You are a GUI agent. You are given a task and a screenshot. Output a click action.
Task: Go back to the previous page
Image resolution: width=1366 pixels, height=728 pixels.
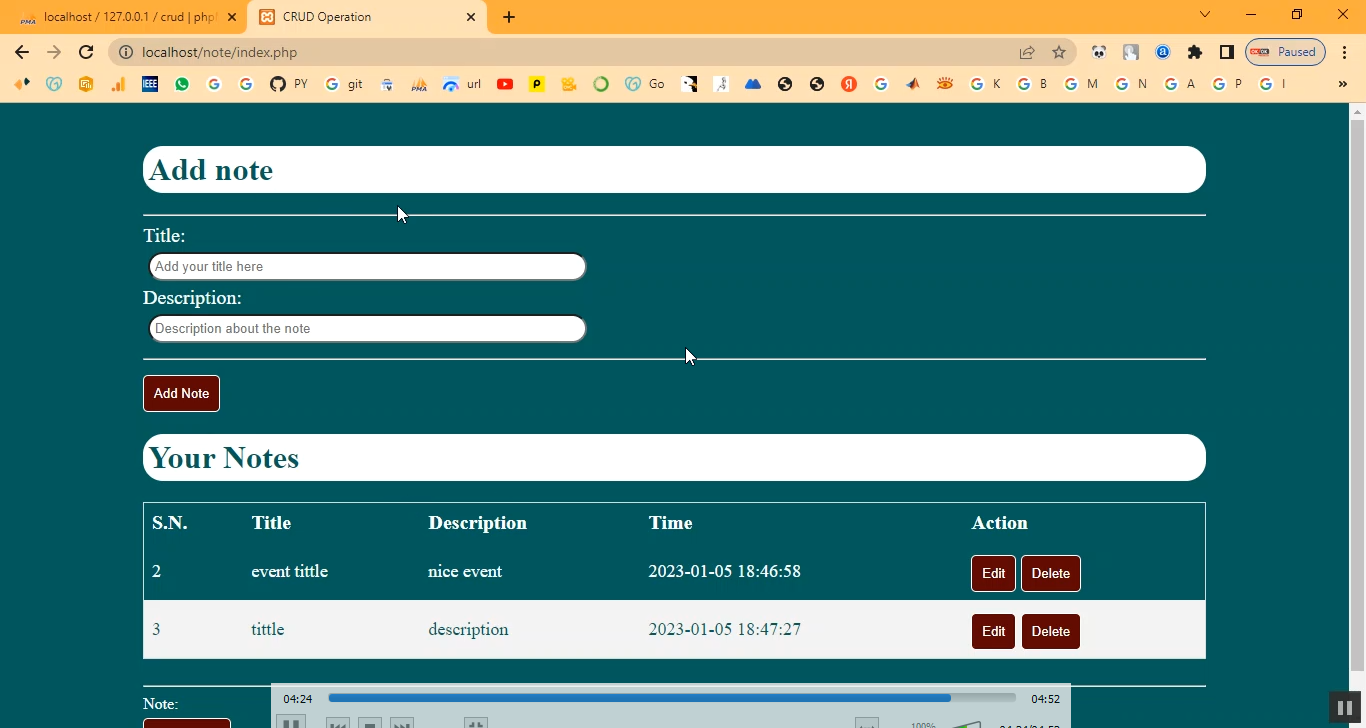(x=22, y=52)
